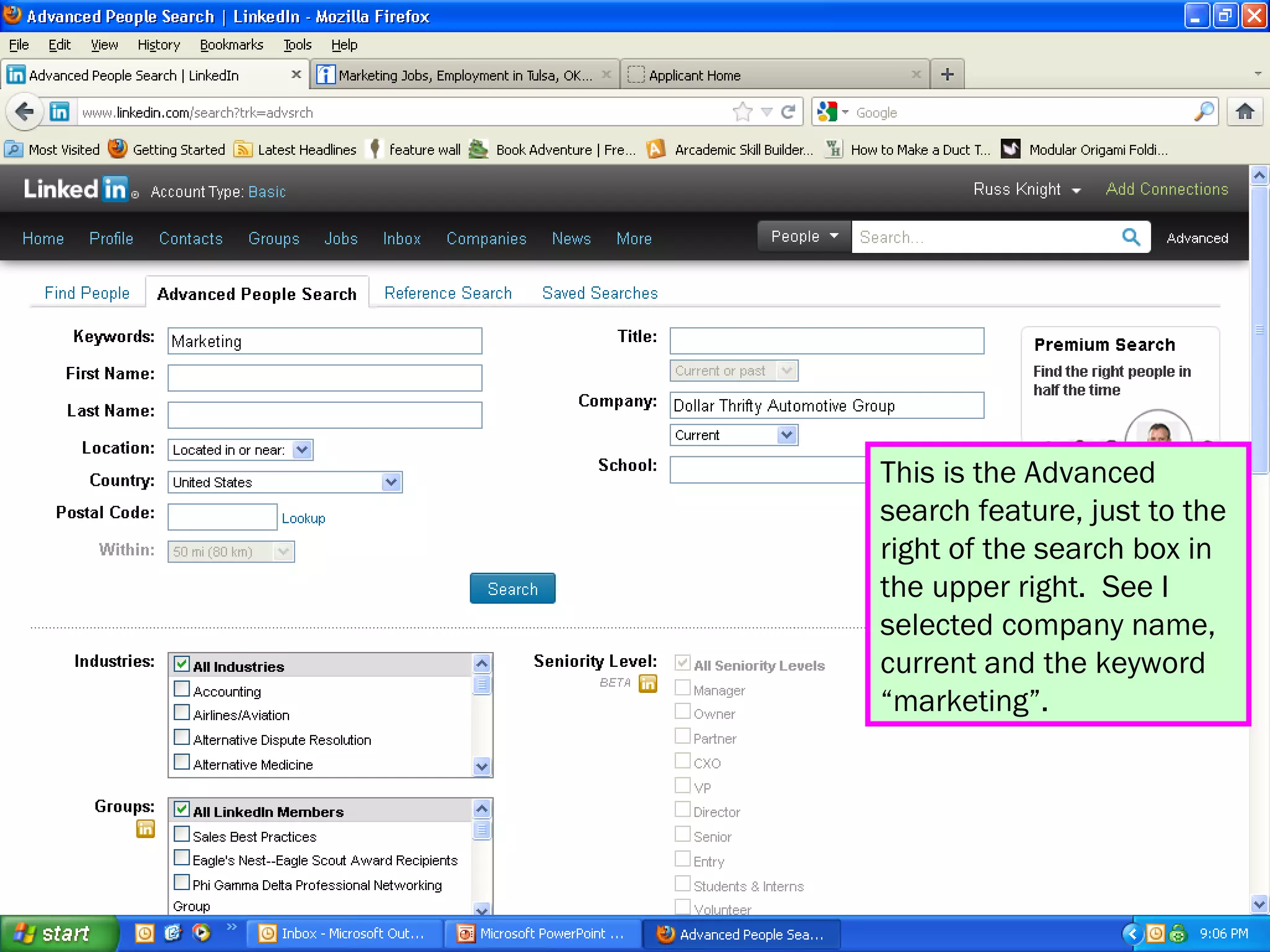Click the page scrollbar down arrow
The width and height of the screenshot is (1270, 952).
(x=1259, y=904)
